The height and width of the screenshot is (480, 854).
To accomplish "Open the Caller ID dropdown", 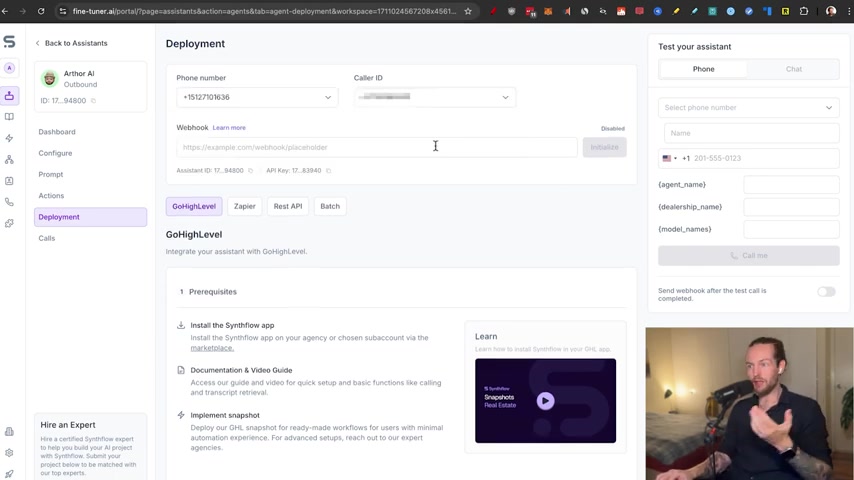I will click(x=435, y=97).
